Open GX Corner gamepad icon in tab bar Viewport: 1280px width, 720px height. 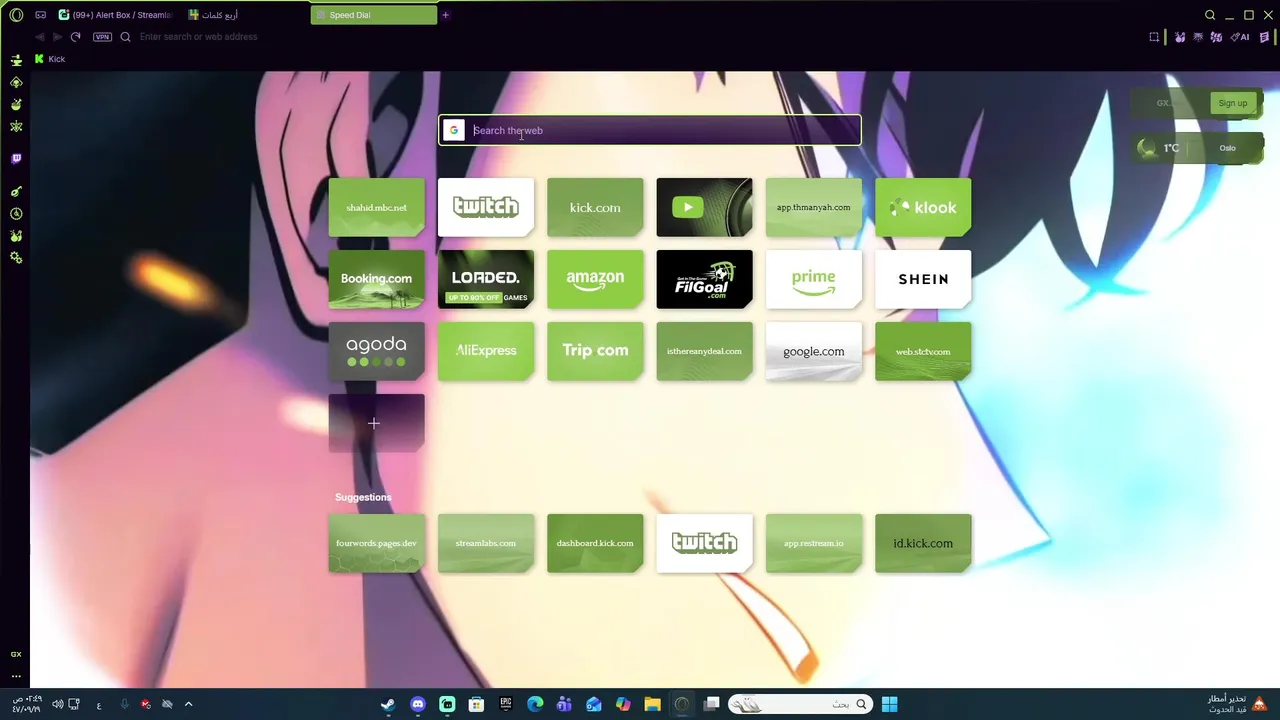pyautogui.click(x=40, y=15)
